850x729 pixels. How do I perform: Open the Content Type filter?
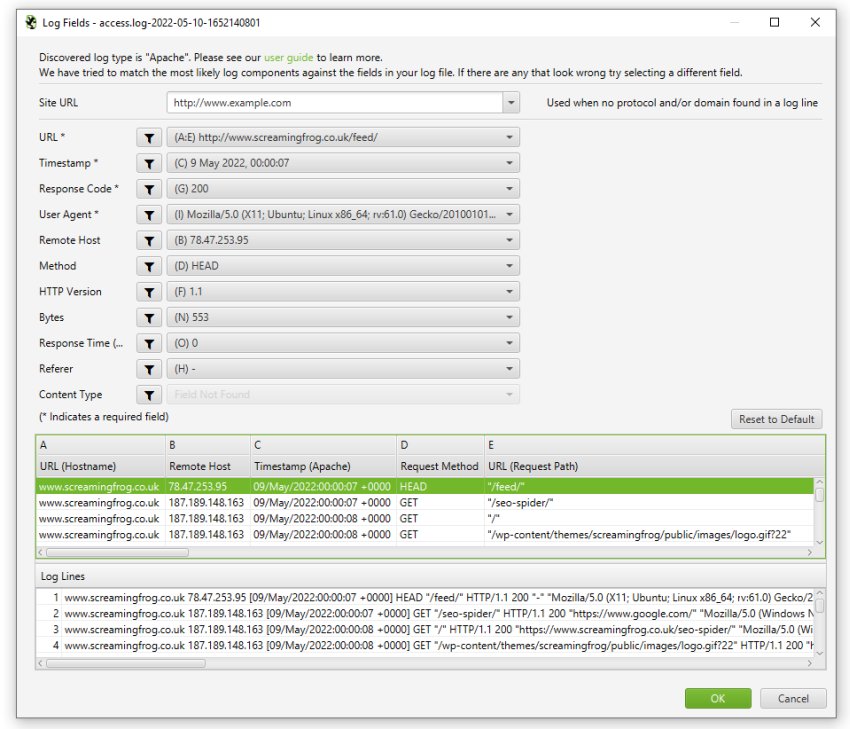[148, 394]
